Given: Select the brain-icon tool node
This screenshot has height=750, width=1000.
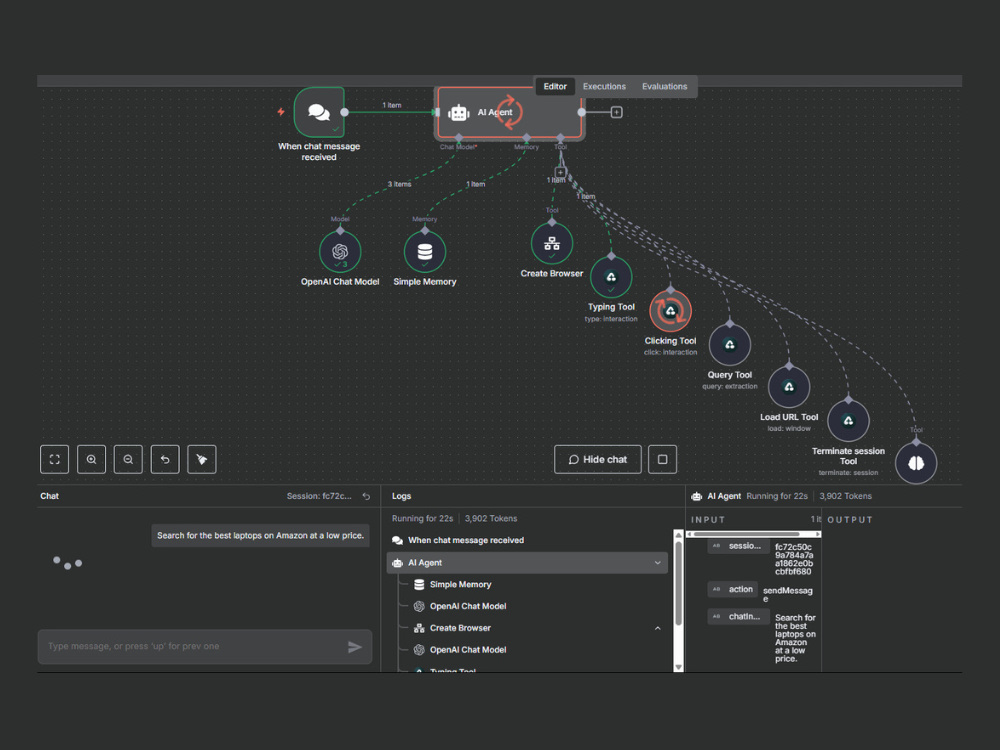Looking at the screenshot, I should click(916, 463).
